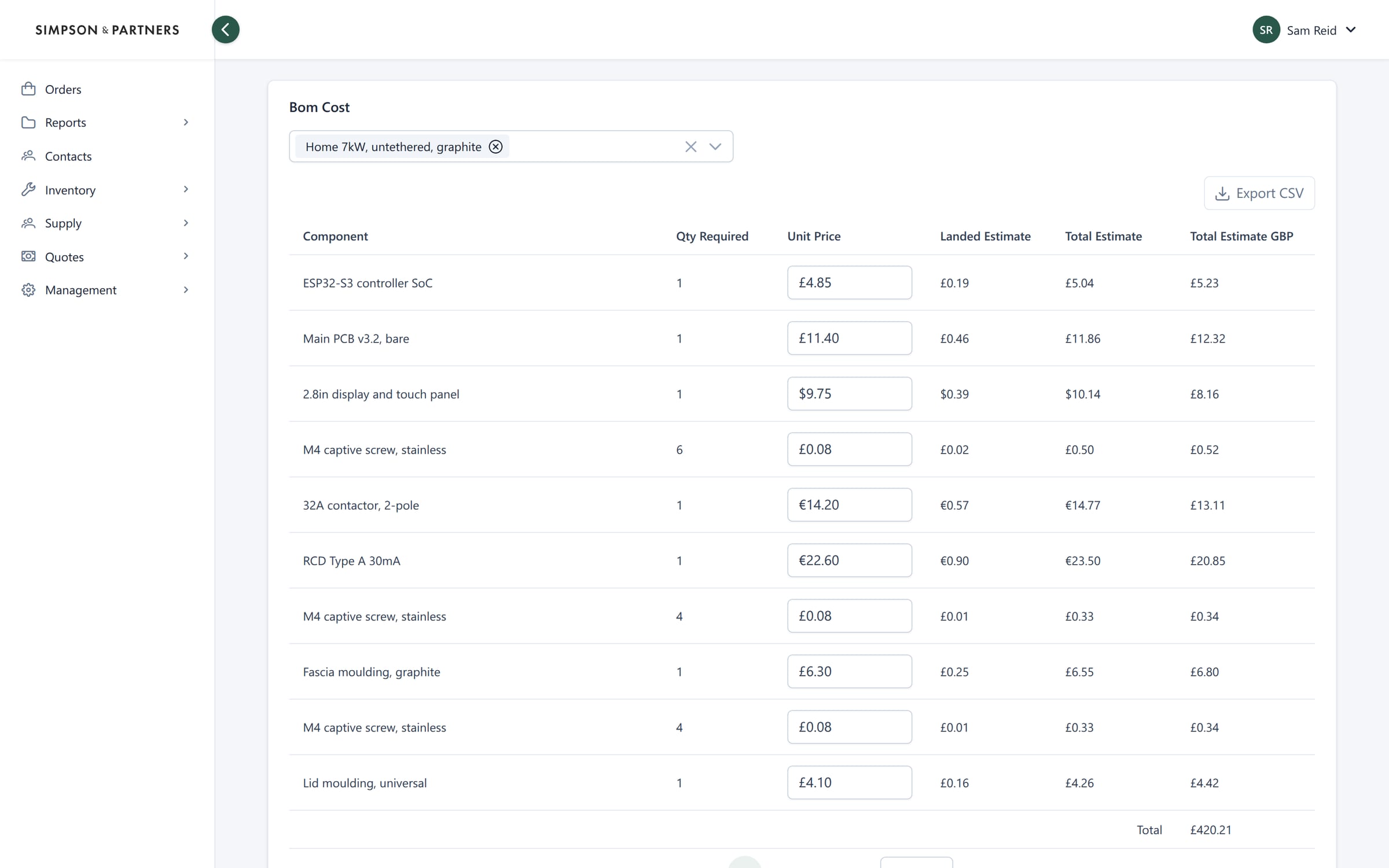Image resolution: width=1389 pixels, height=868 pixels.
Task: Click the Inventory wrench icon
Action: click(x=28, y=189)
